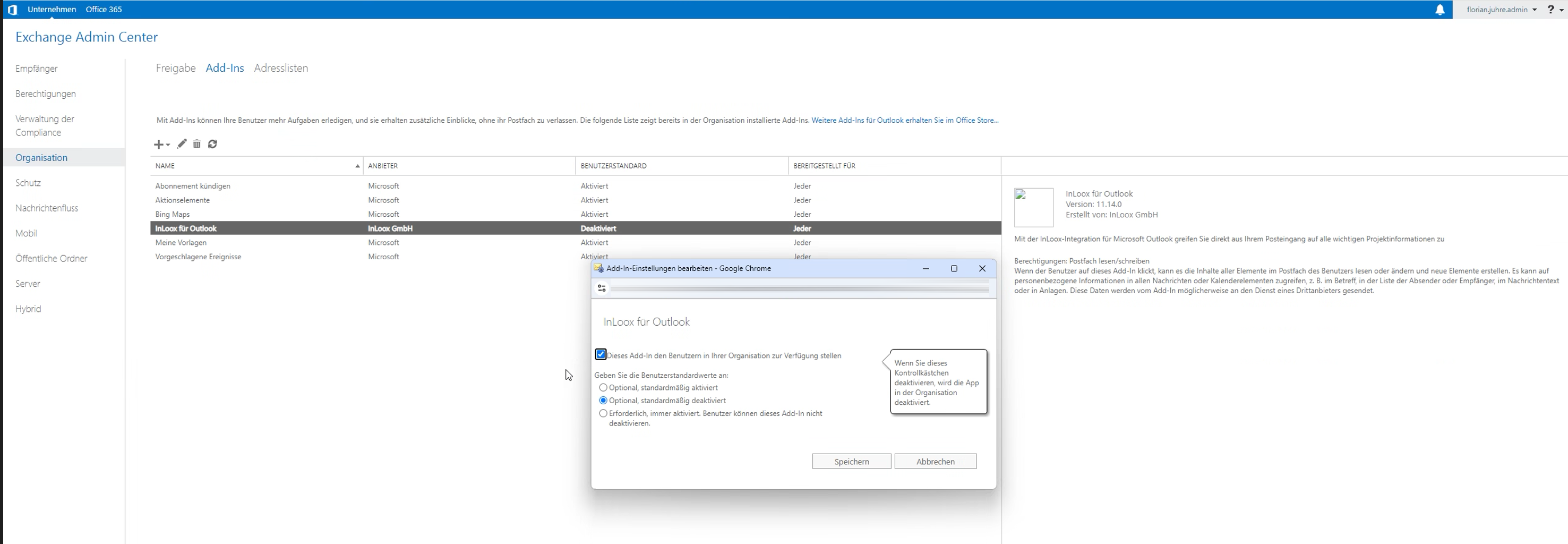
Task: Open the Office Store add-ins link
Action: coord(905,121)
